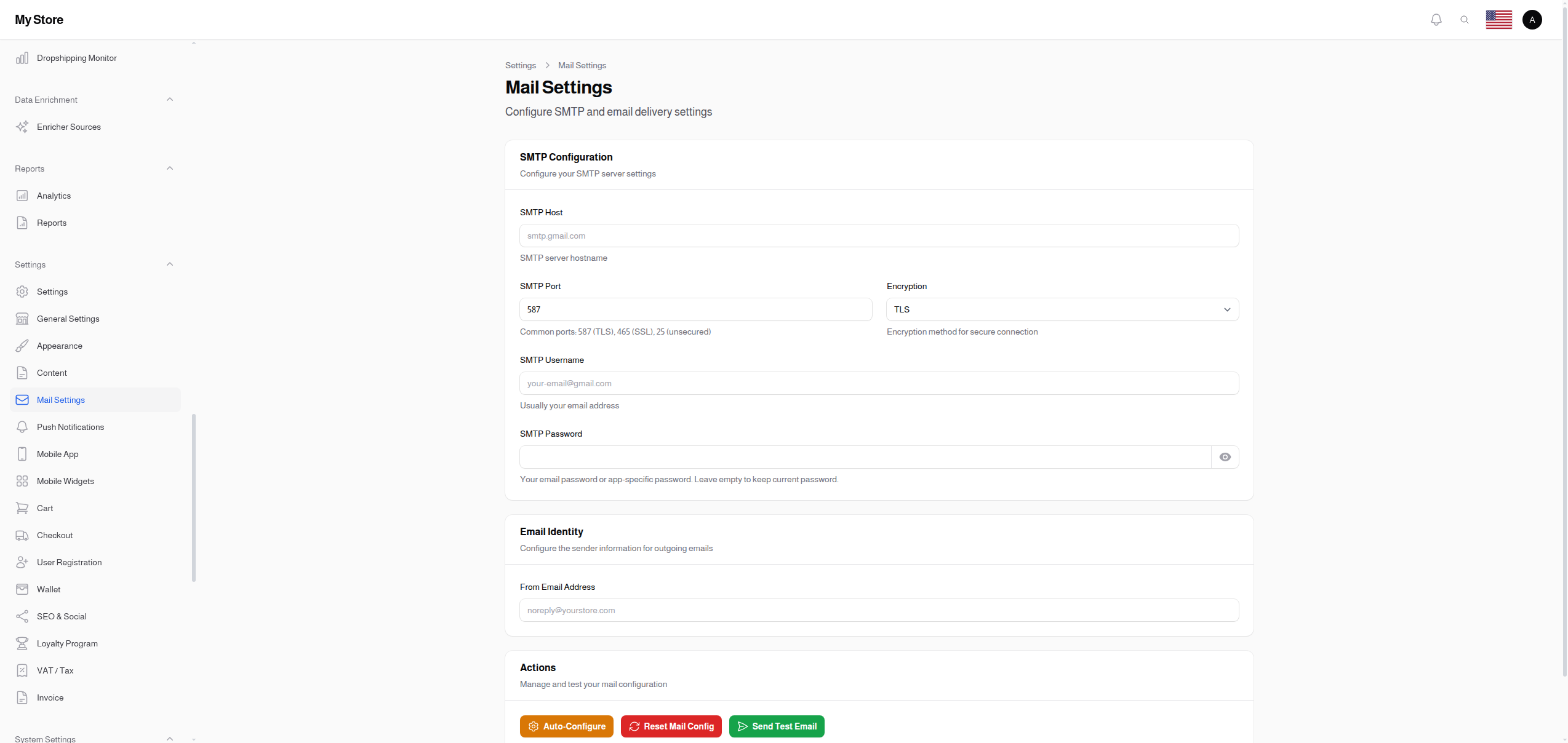Toggle SMTP password visibility
Viewport: 1568px width, 743px height.
click(x=1225, y=457)
